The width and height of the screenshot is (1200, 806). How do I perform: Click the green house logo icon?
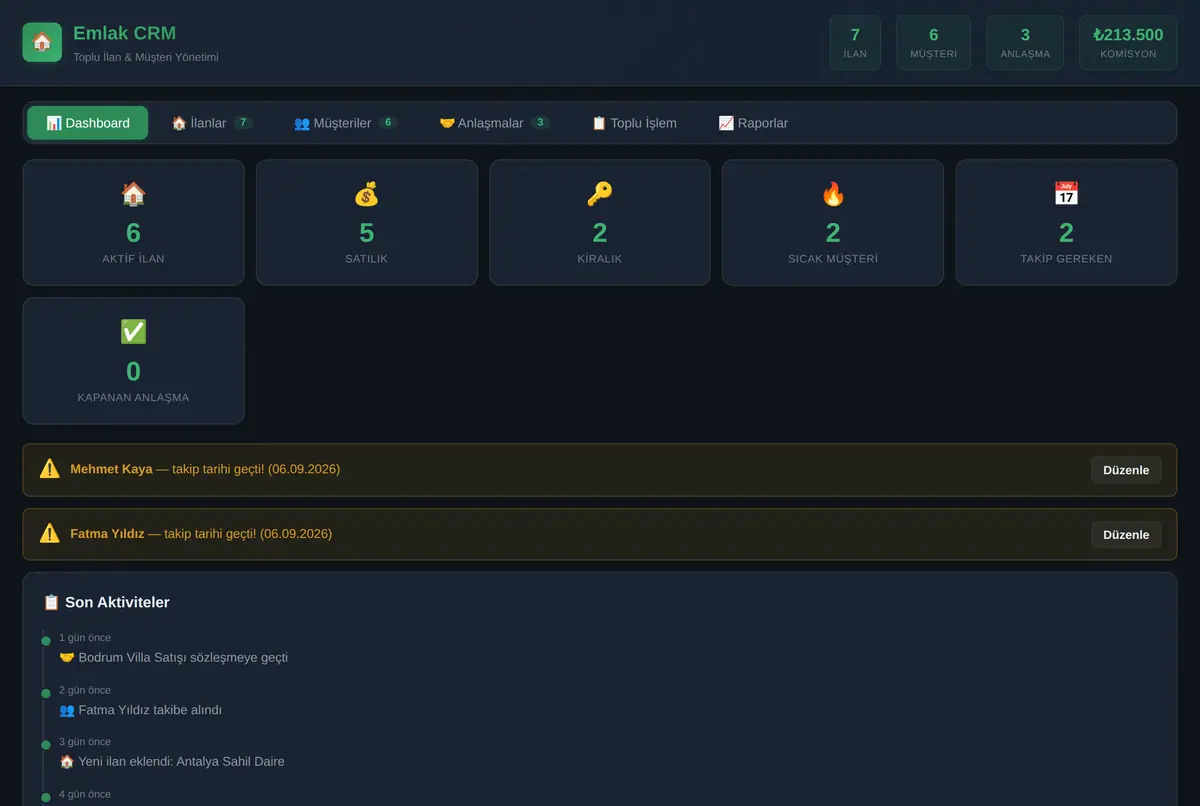(x=42, y=42)
